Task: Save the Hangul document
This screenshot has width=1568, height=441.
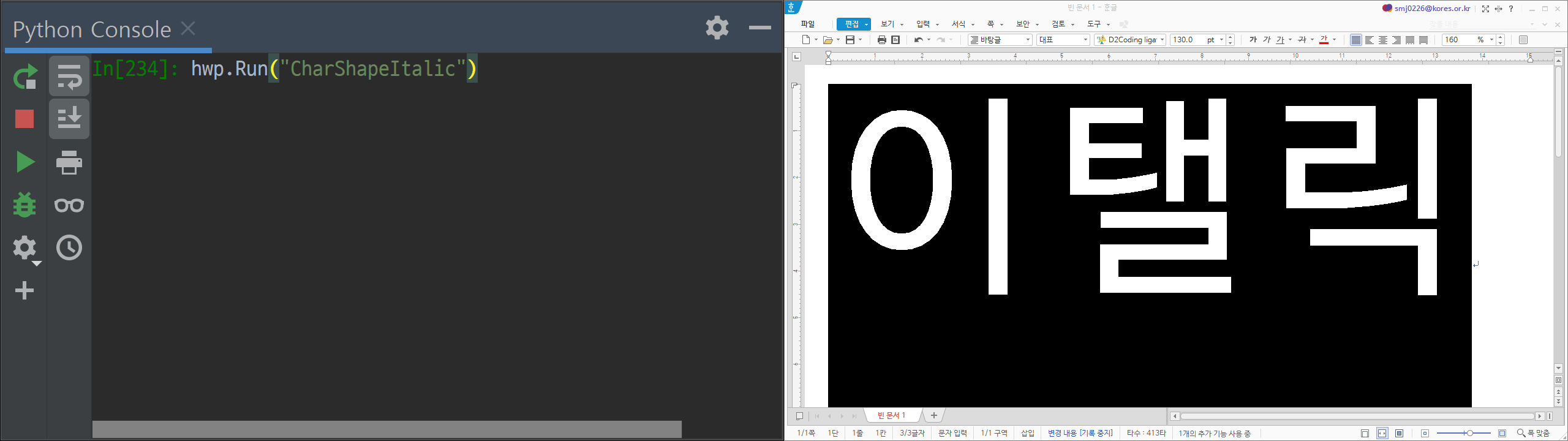Action: 850,40
